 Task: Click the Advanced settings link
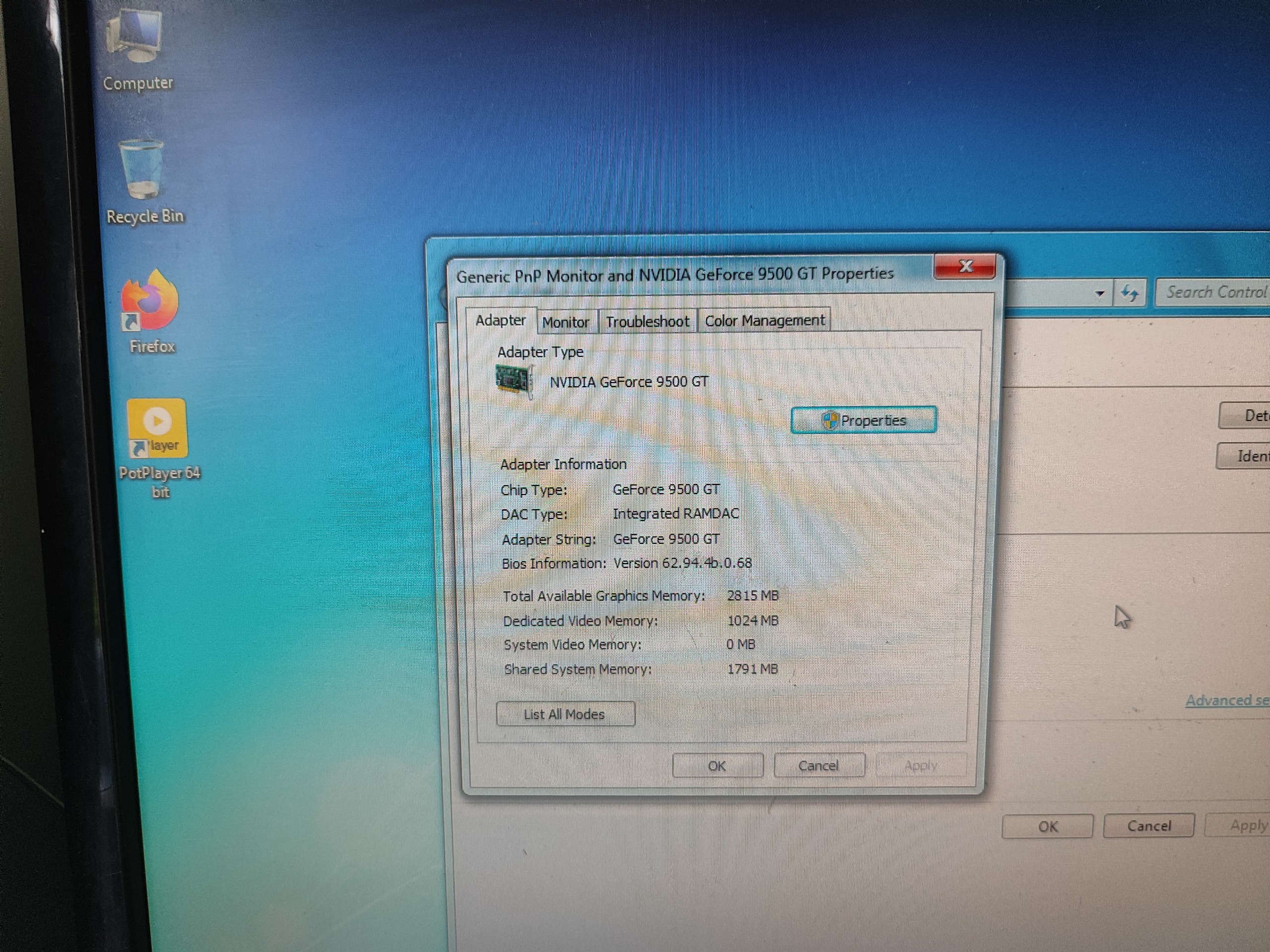pyautogui.click(x=1226, y=700)
